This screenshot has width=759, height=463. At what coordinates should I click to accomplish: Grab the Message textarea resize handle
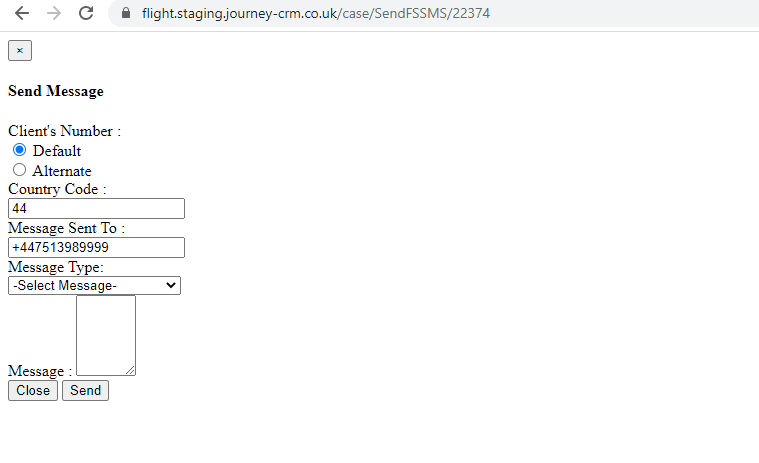click(131, 371)
